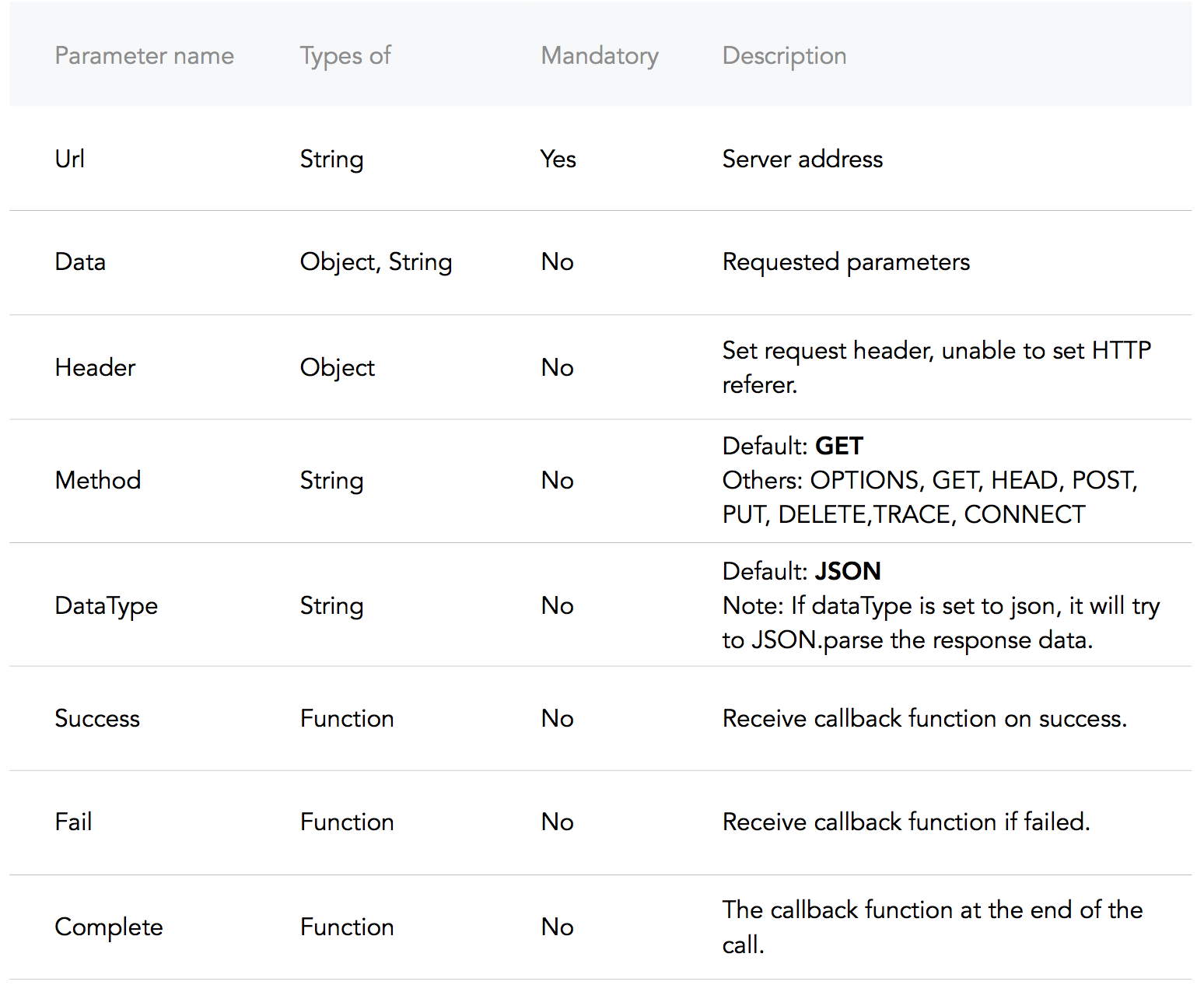
Task: Click the Object, String type cell
Action: click(376, 262)
